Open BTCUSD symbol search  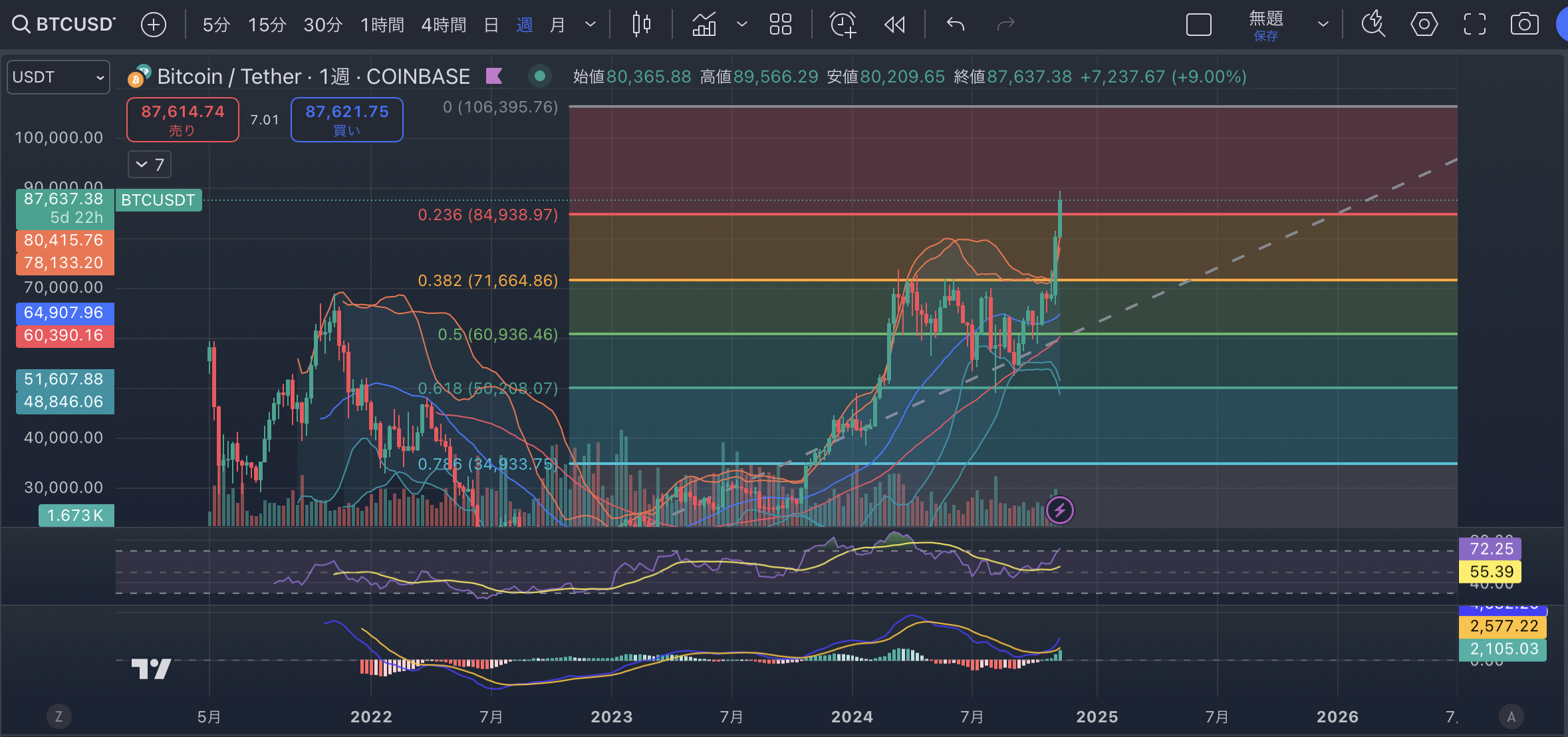63,25
